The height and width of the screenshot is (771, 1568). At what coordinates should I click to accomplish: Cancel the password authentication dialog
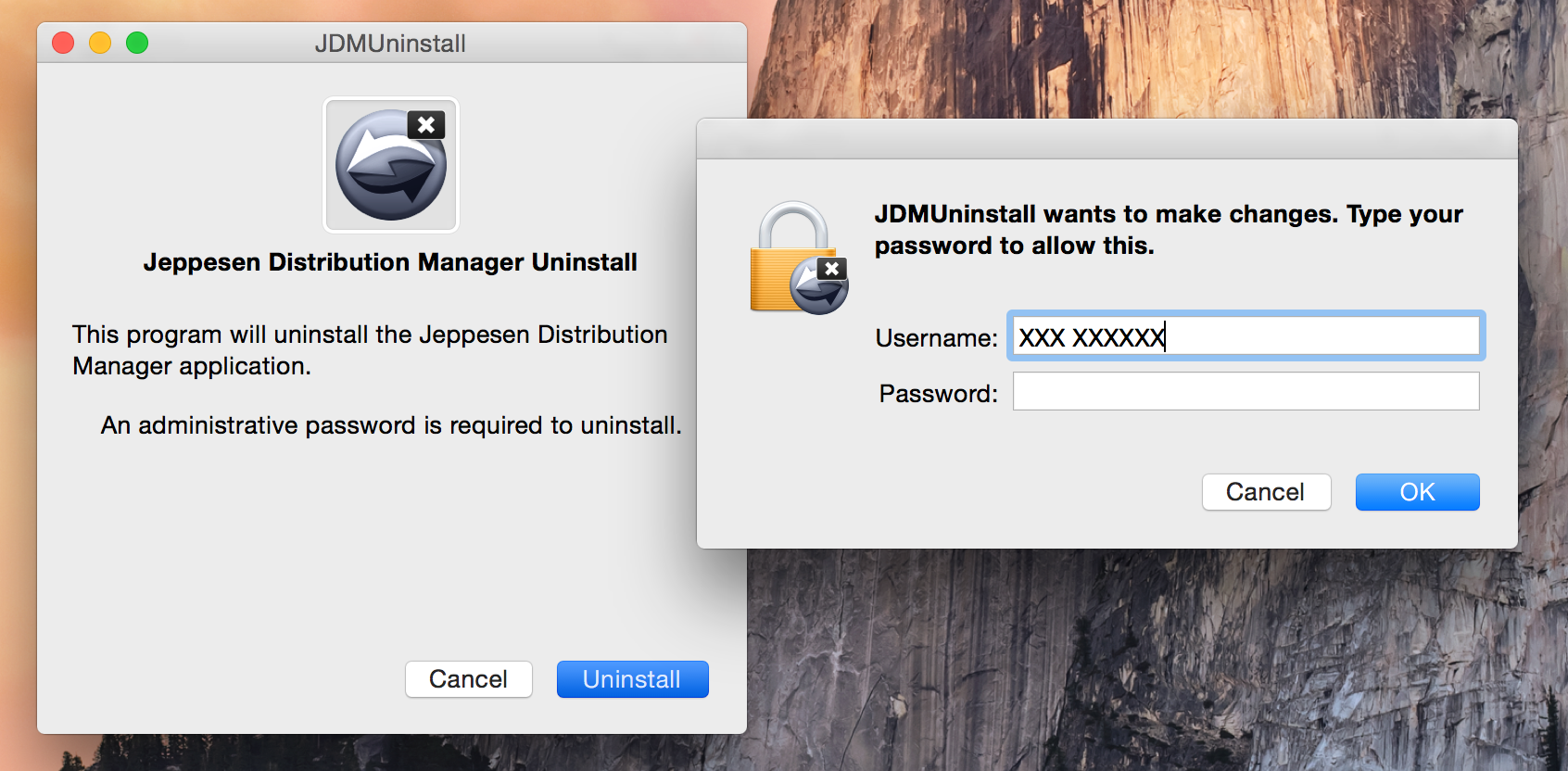point(1265,492)
